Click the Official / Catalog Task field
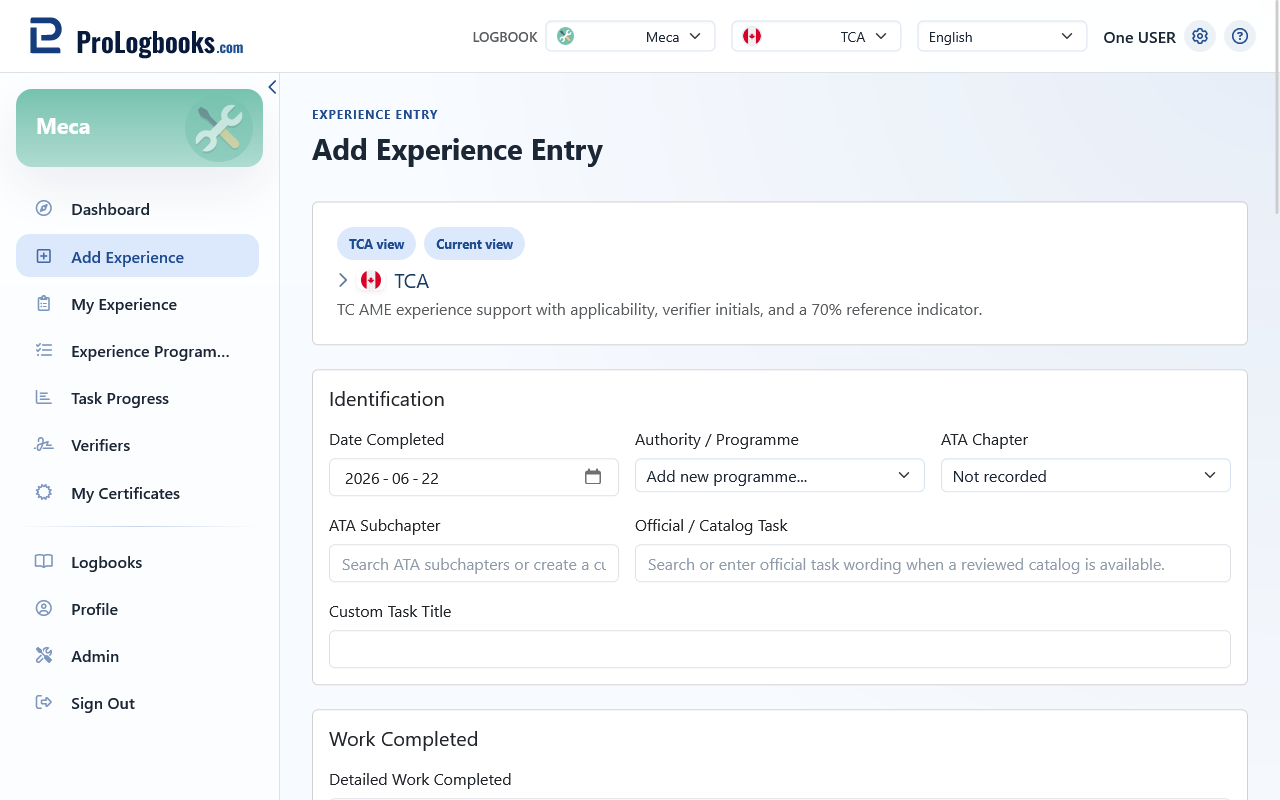The height and width of the screenshot is (800, 1280). tap(933, 563)
